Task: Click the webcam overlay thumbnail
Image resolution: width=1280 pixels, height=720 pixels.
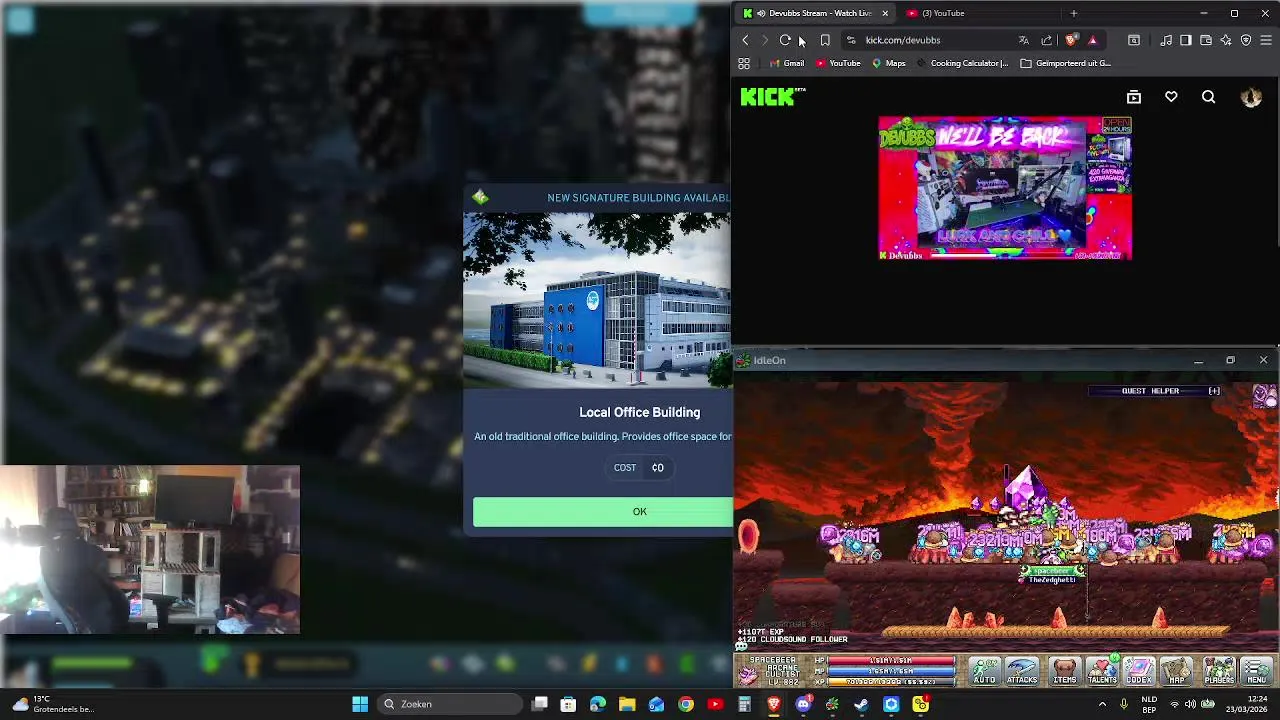Action: 150,549
